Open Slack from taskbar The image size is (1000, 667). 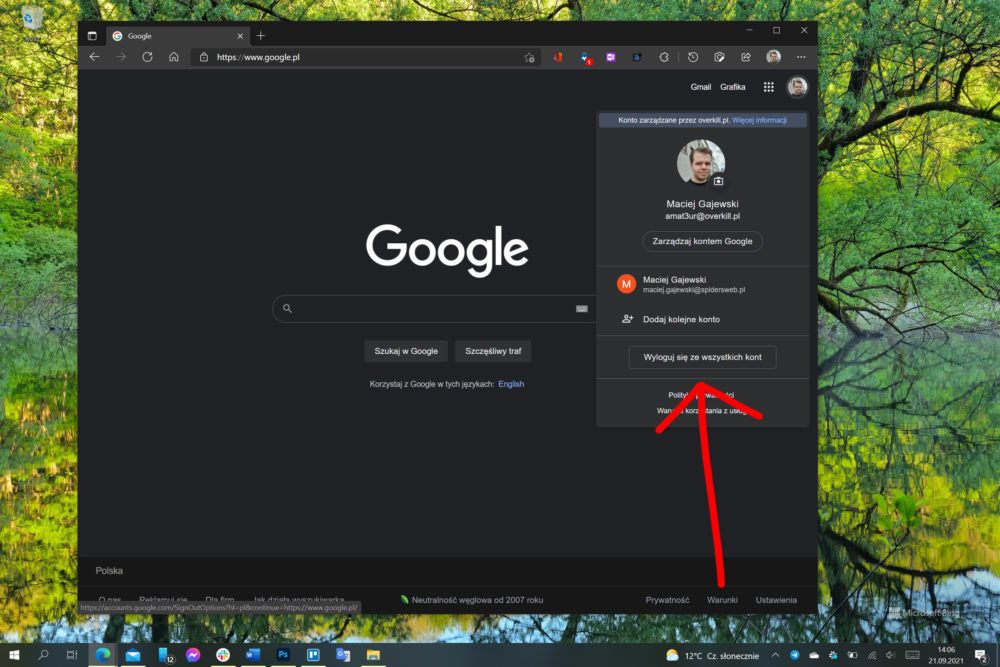point(223,655)
